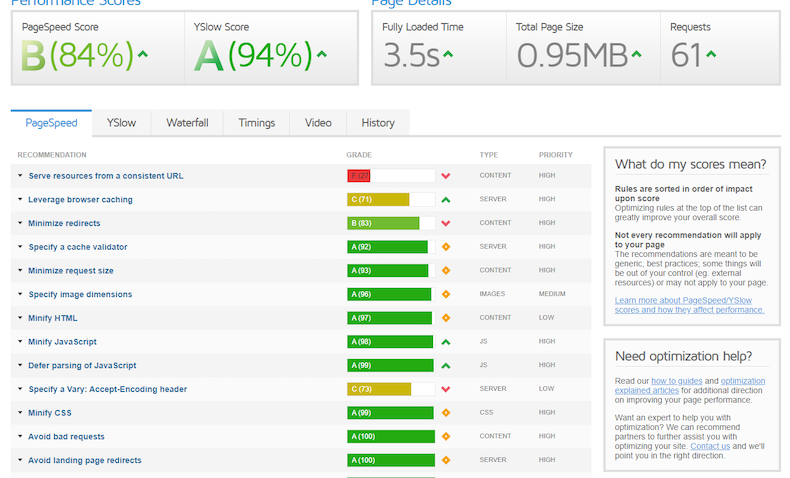Viewport: 790px width, 478px height.
Task: Expand the Avoid bad requests recommendation
Action: click(x=66, y=436)
